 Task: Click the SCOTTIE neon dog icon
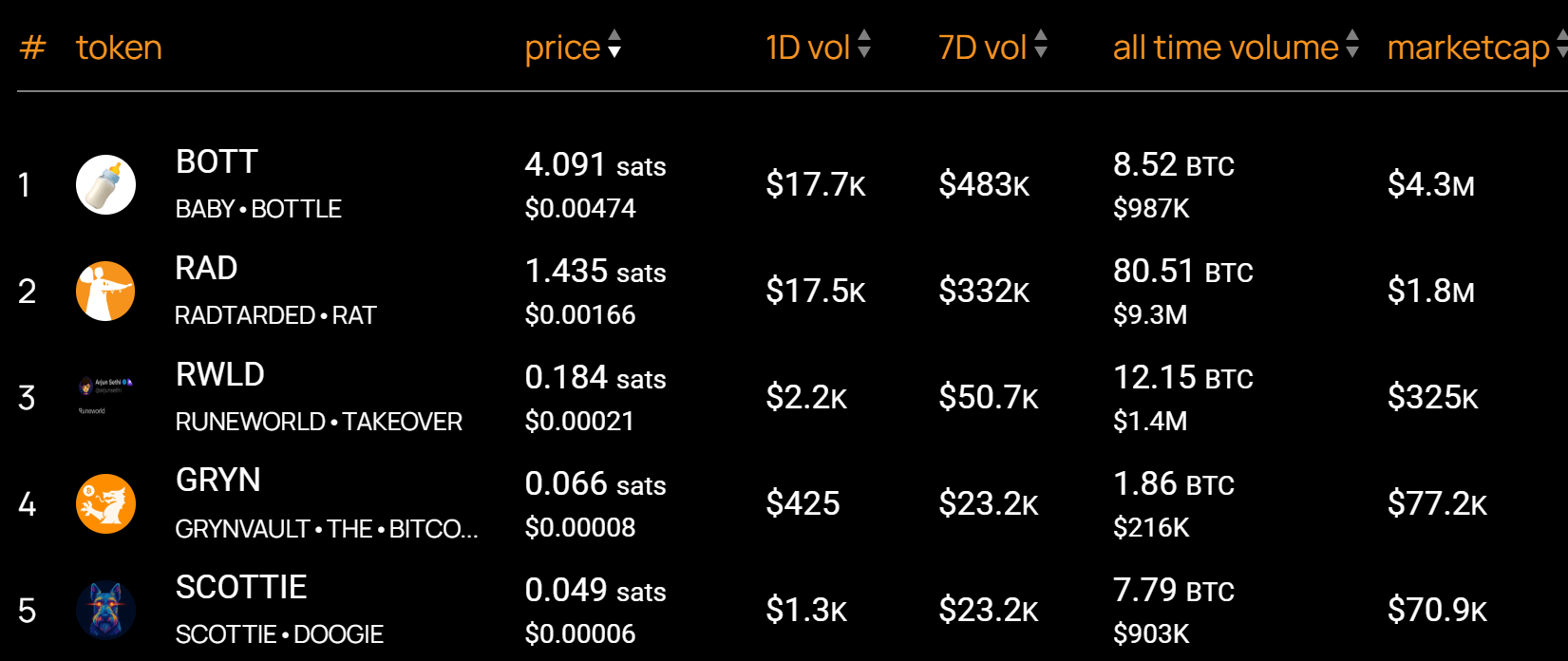(x=105, y=610)
